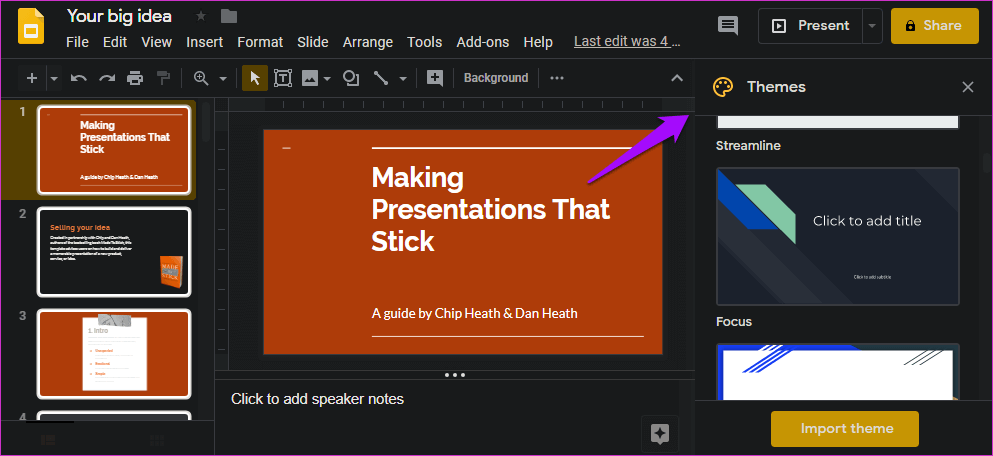The width and height of the screenshot is (993, 456).
Task: Open Present options dropdown arrow
Action: [x=872, y=26]
